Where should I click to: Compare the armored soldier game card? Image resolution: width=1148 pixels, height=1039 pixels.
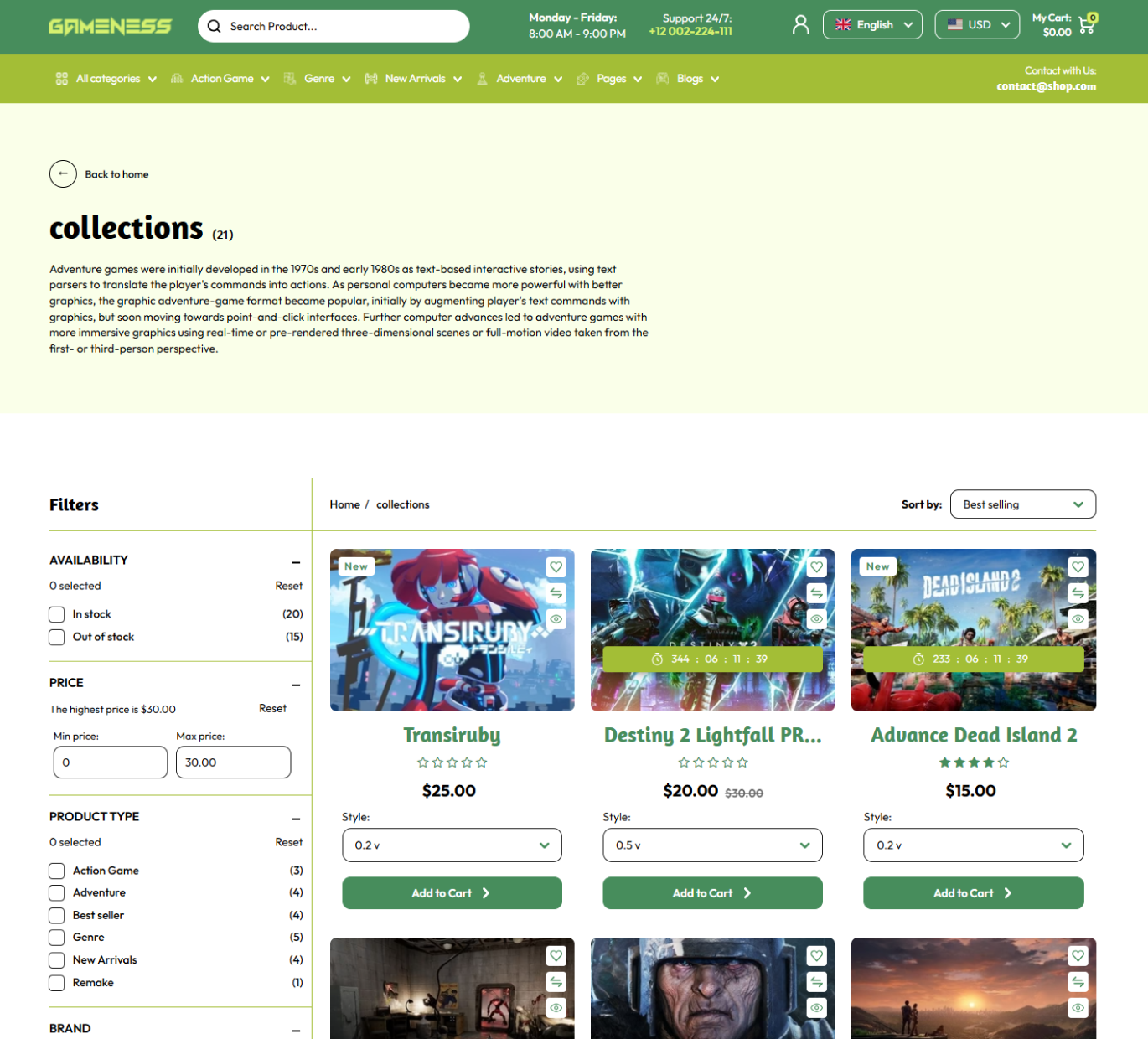(x=817, y=982)
